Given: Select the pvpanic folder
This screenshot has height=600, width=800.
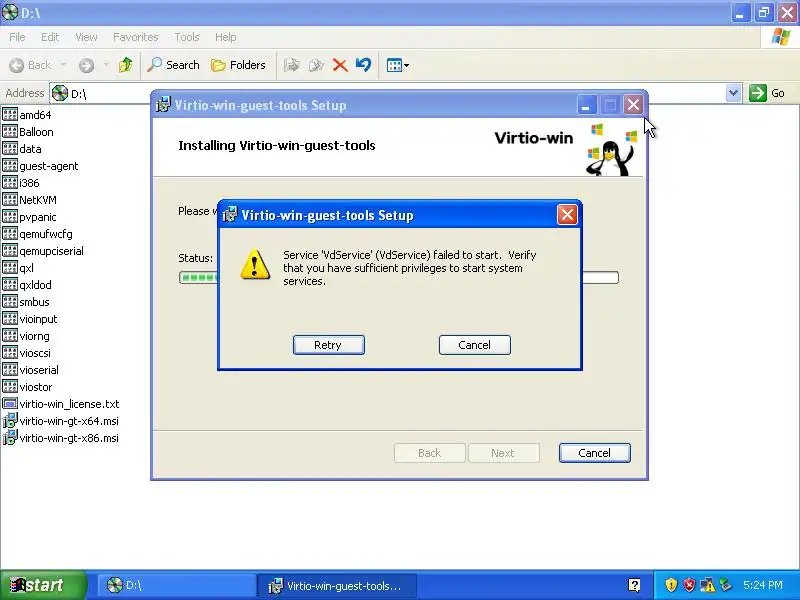Looking at the screenshot, I should [x=30, y=217].
